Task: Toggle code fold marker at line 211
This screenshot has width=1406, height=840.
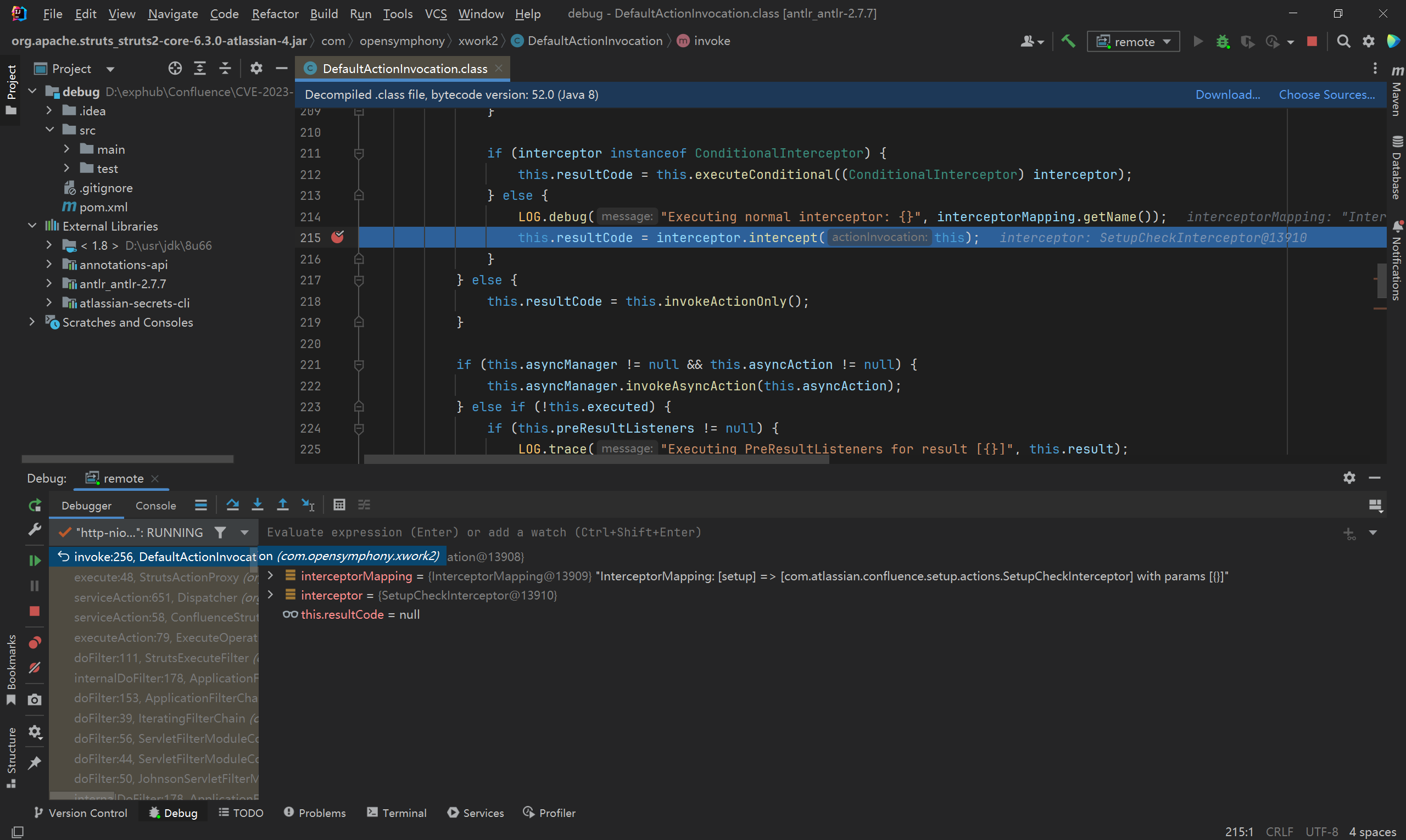Action: click(359, 153)
